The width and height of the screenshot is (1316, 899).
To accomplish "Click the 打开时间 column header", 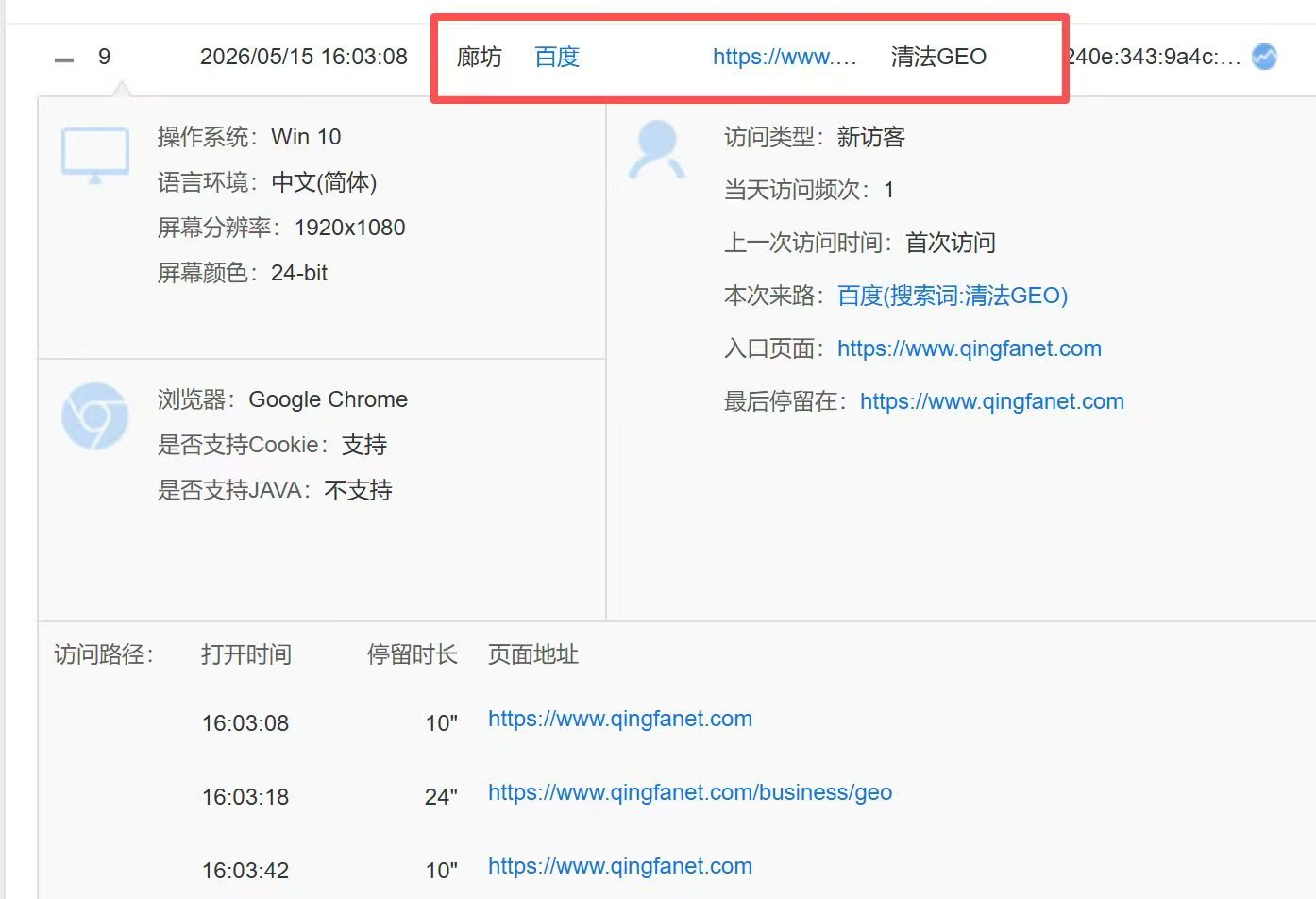I will pos(246,654).
